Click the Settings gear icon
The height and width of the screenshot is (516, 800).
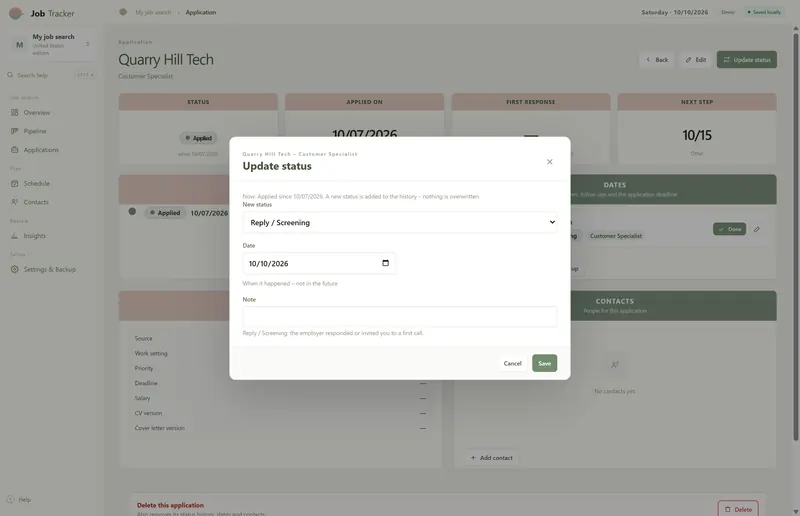pyautogui.click(x=14, y=269)
